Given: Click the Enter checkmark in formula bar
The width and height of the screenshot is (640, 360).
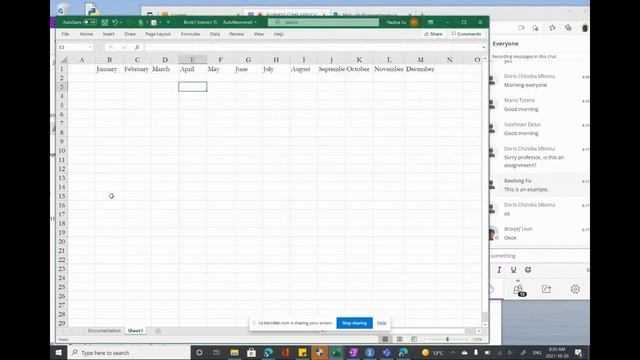Looking at the screenshot, I should coord(124,47).
